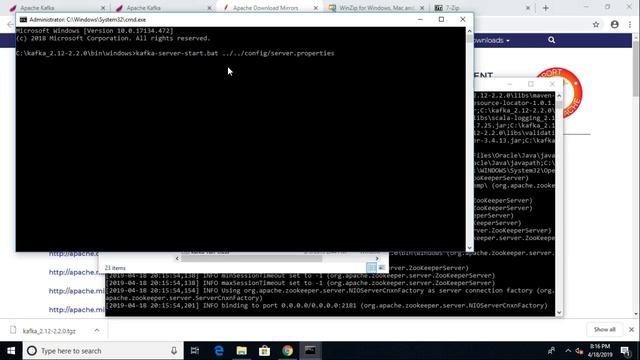Open the WinZip for Windows tab
640x360 pixels.
[x=376, y=8]
